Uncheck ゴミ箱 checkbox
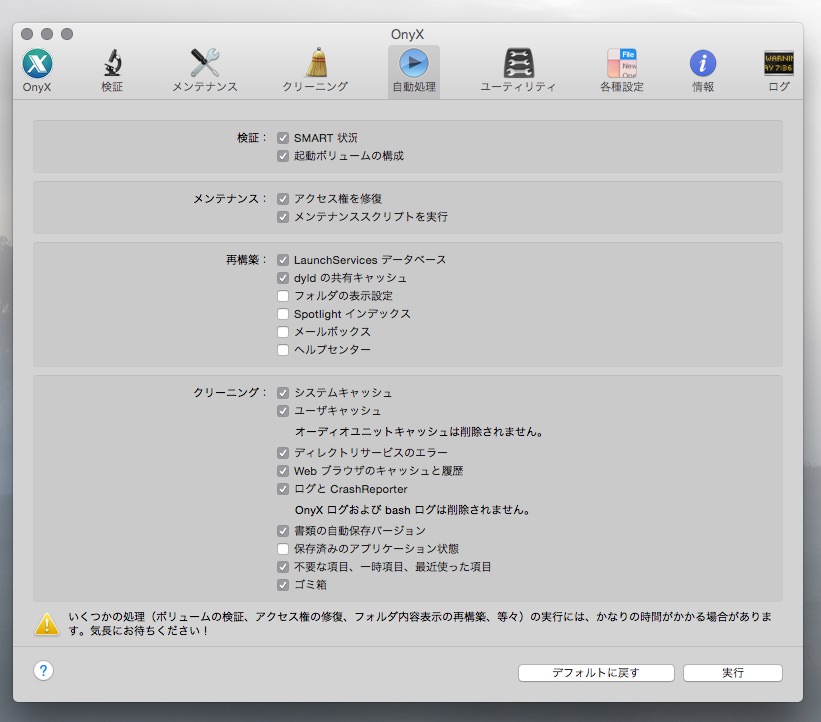This screenshot has width=821, height=722. pos(283,585)
